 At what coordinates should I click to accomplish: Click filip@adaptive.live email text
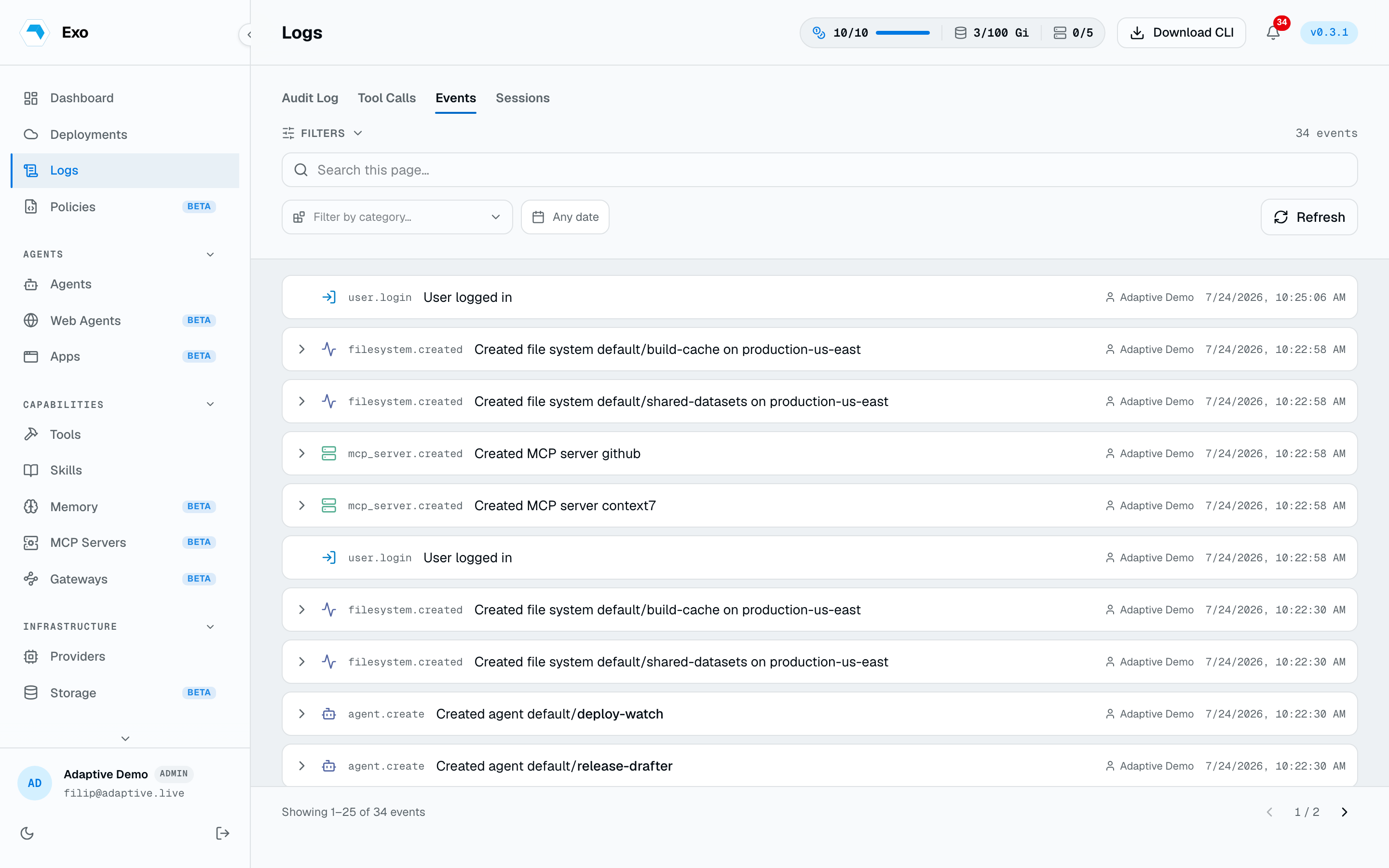click(x=124, y=793)
